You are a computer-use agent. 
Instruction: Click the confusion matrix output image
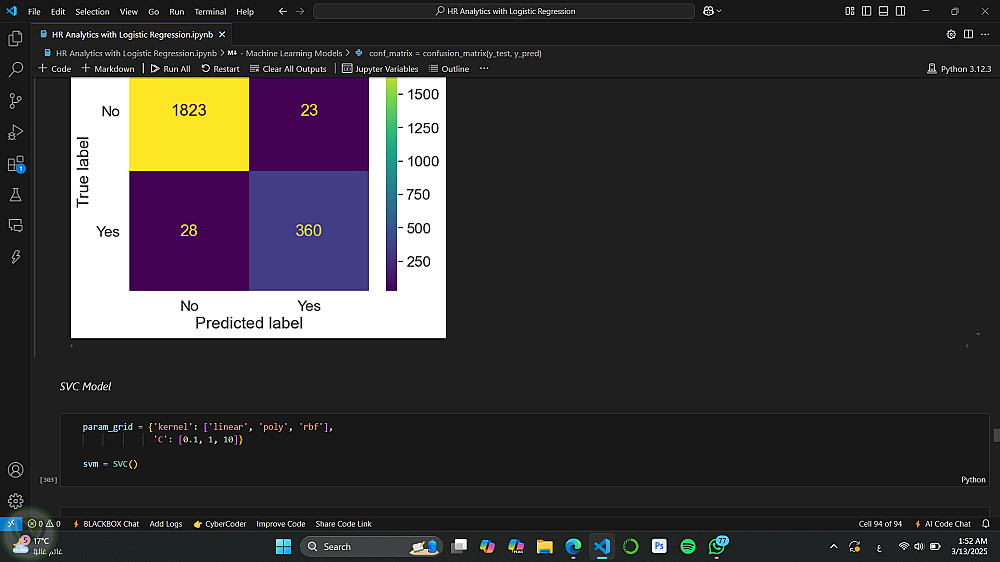tap(258, 207)
